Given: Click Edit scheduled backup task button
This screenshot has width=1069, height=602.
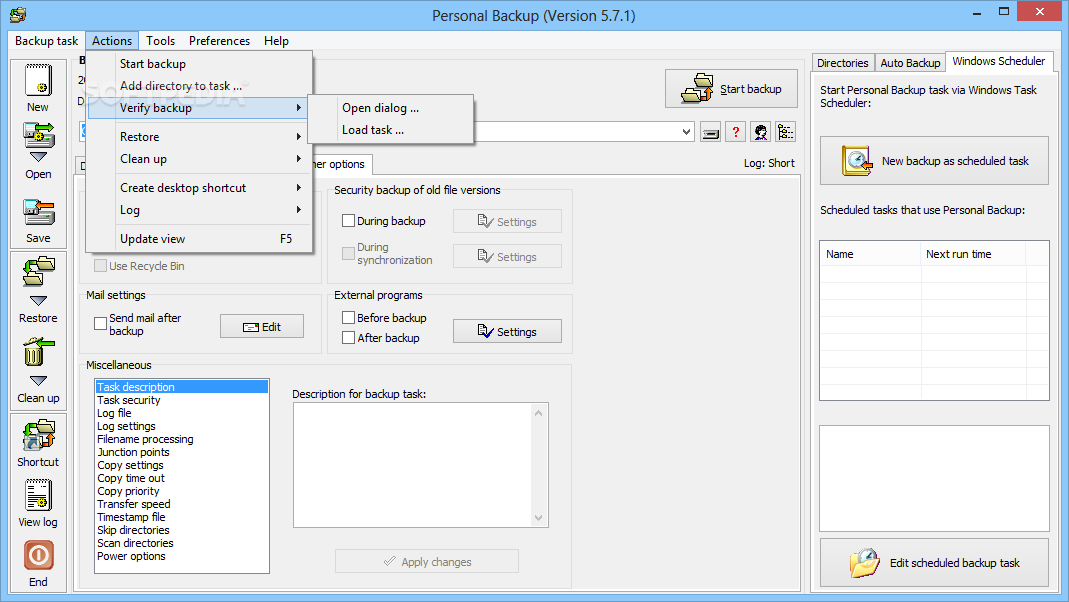Looking at the screenshot, I should 934,562.
